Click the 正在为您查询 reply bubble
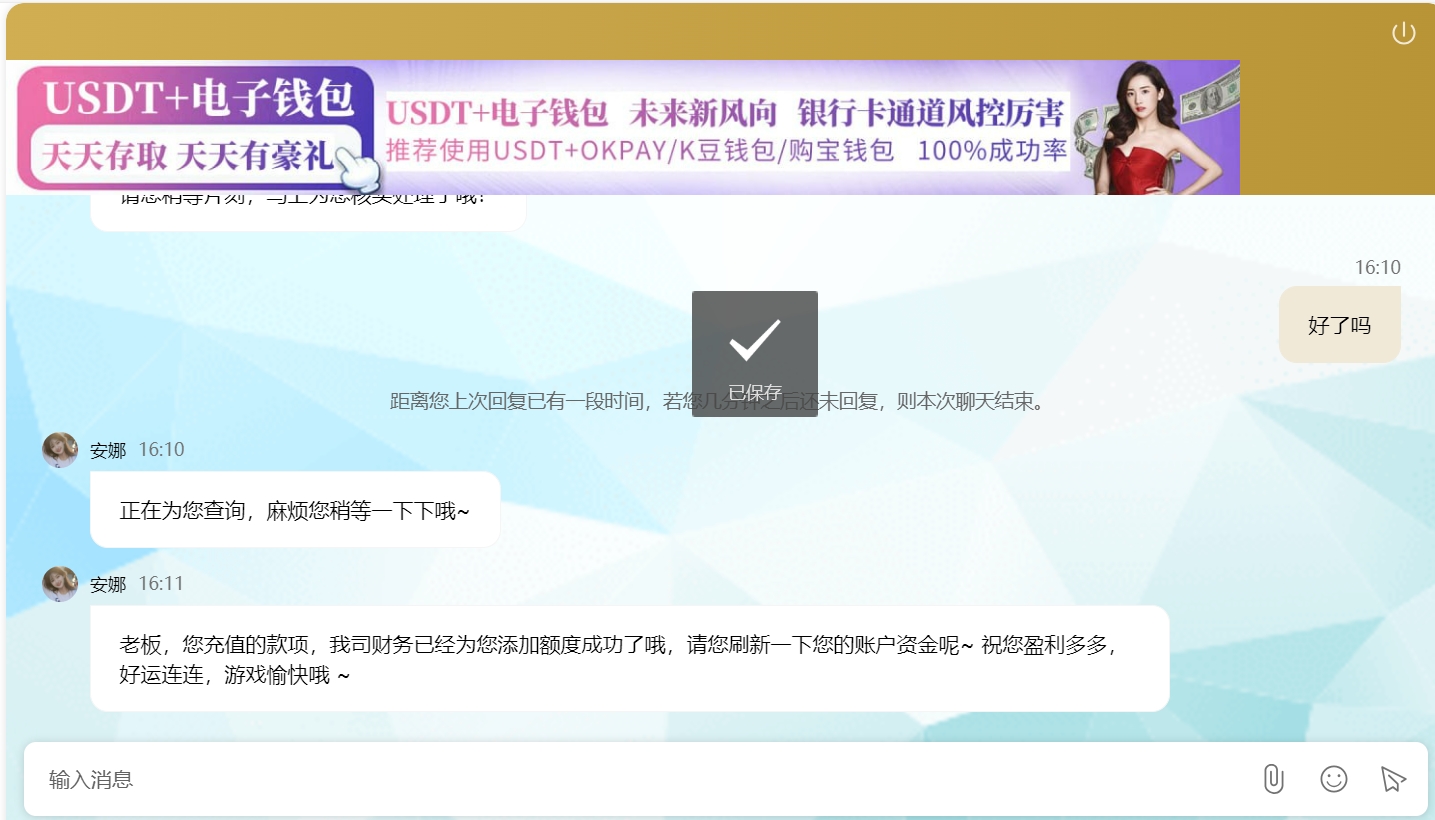The image size is (1435, 820). pyautogui.click(x=295, y=510)
